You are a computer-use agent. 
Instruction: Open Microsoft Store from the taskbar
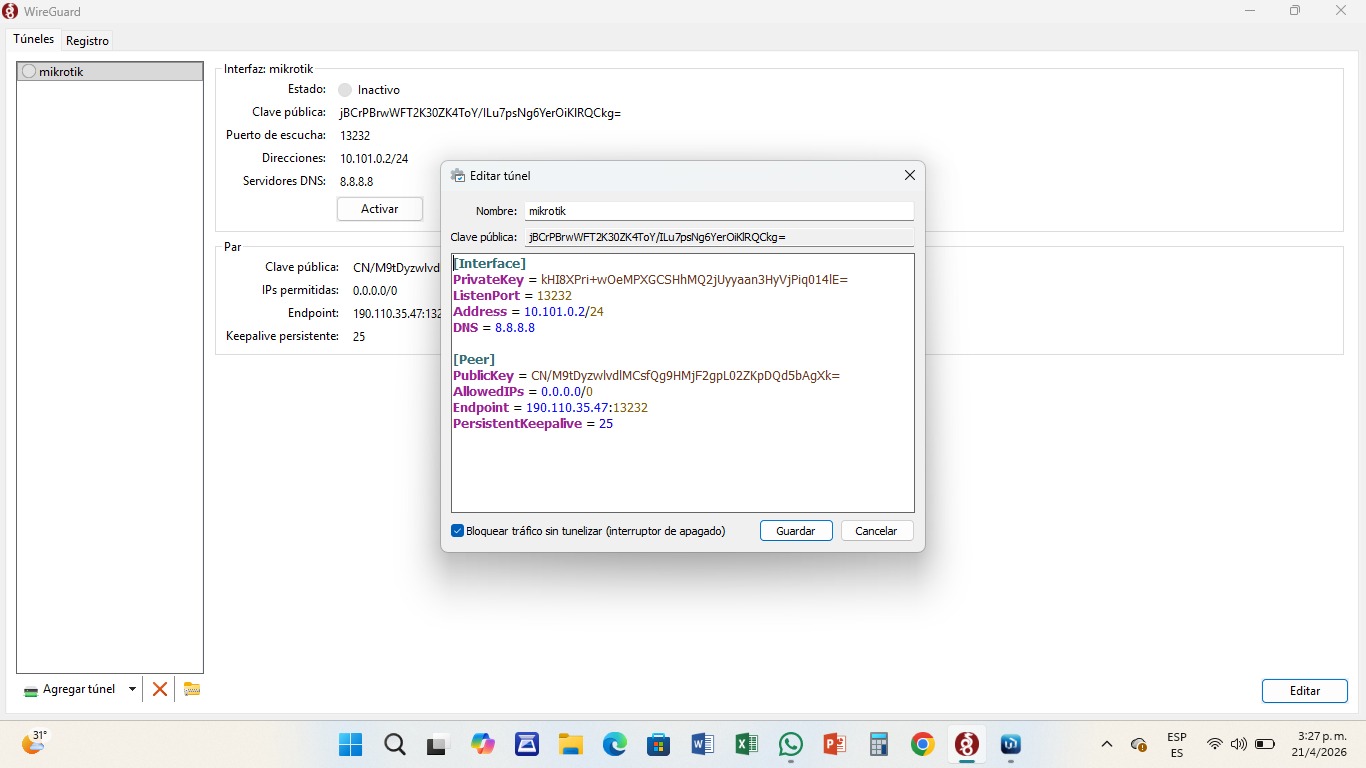[x=659, y=744]
